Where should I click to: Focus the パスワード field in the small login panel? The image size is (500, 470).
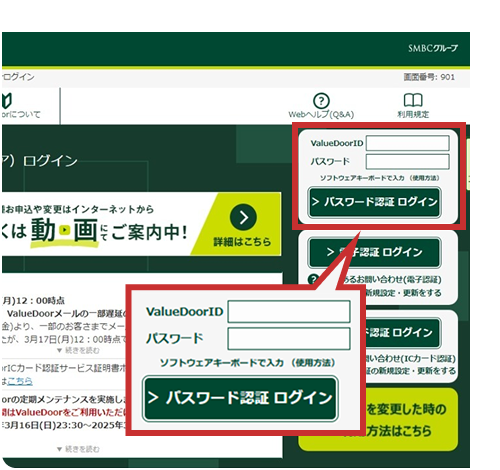pyautogui.click(x=407, y=162)
